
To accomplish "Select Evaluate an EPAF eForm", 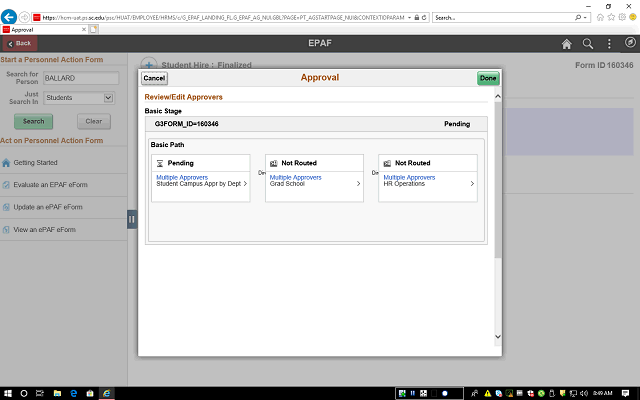I will coord(51,184).
